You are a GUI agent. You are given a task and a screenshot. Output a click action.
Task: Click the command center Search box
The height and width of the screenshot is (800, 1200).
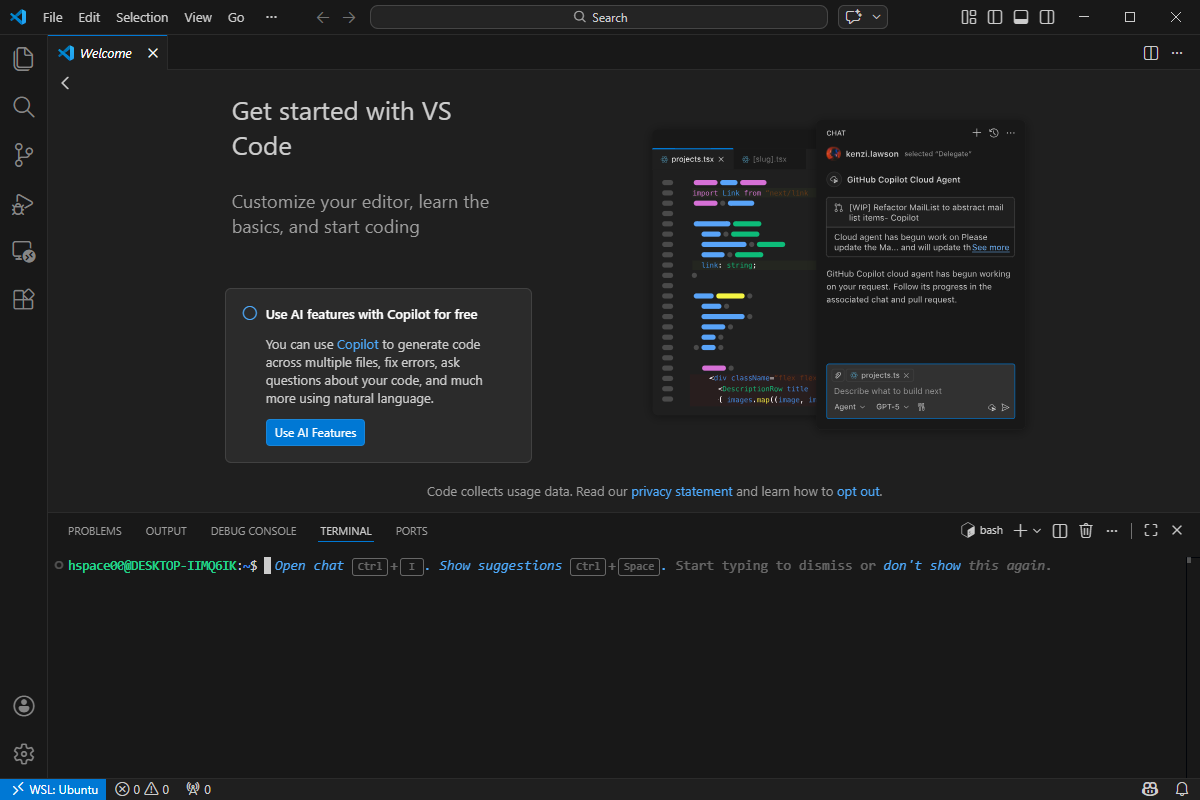[x=599, y=17]
